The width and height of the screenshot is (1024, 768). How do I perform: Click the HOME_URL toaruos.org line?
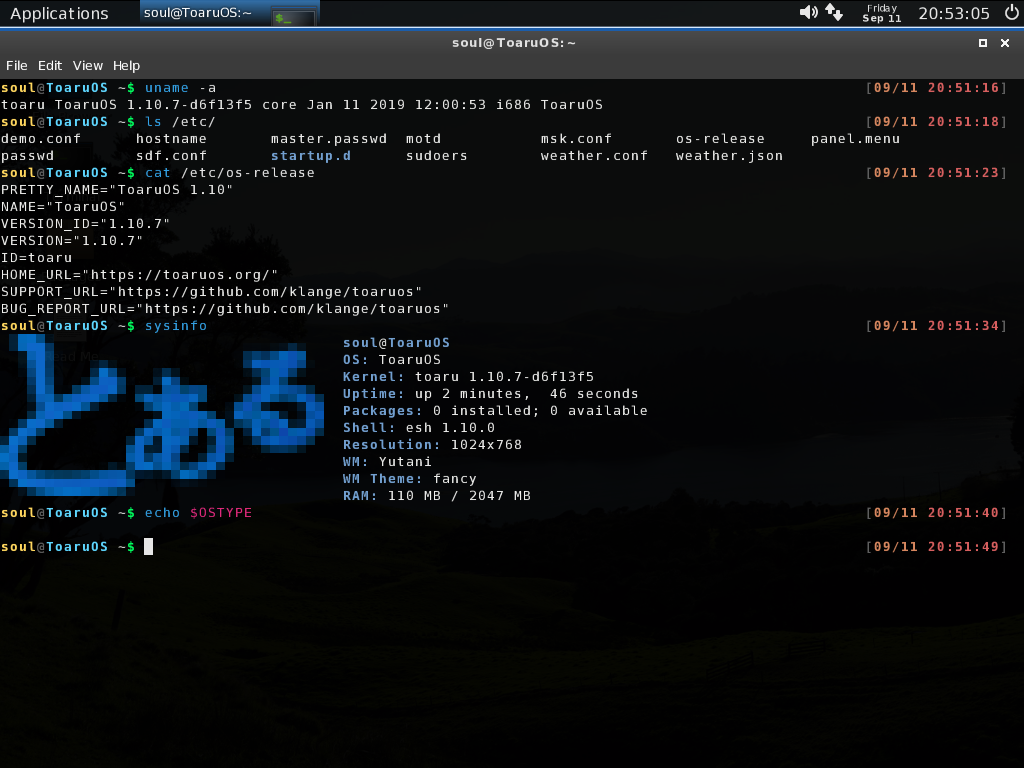140,275
